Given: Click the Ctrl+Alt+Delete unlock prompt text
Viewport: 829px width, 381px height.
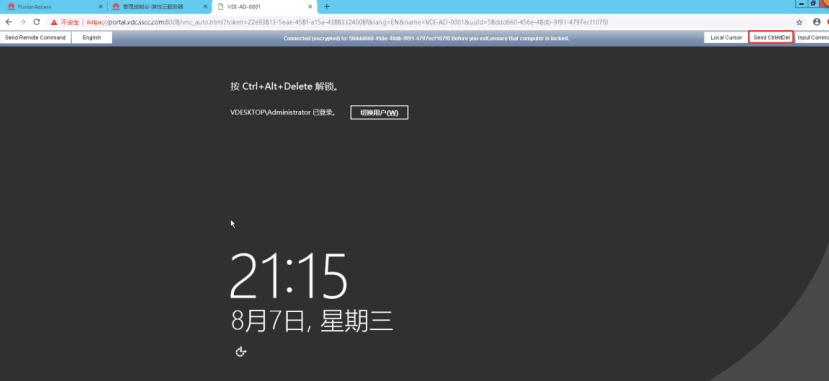Looking at the screenshot, I should [x=284, y=87].
